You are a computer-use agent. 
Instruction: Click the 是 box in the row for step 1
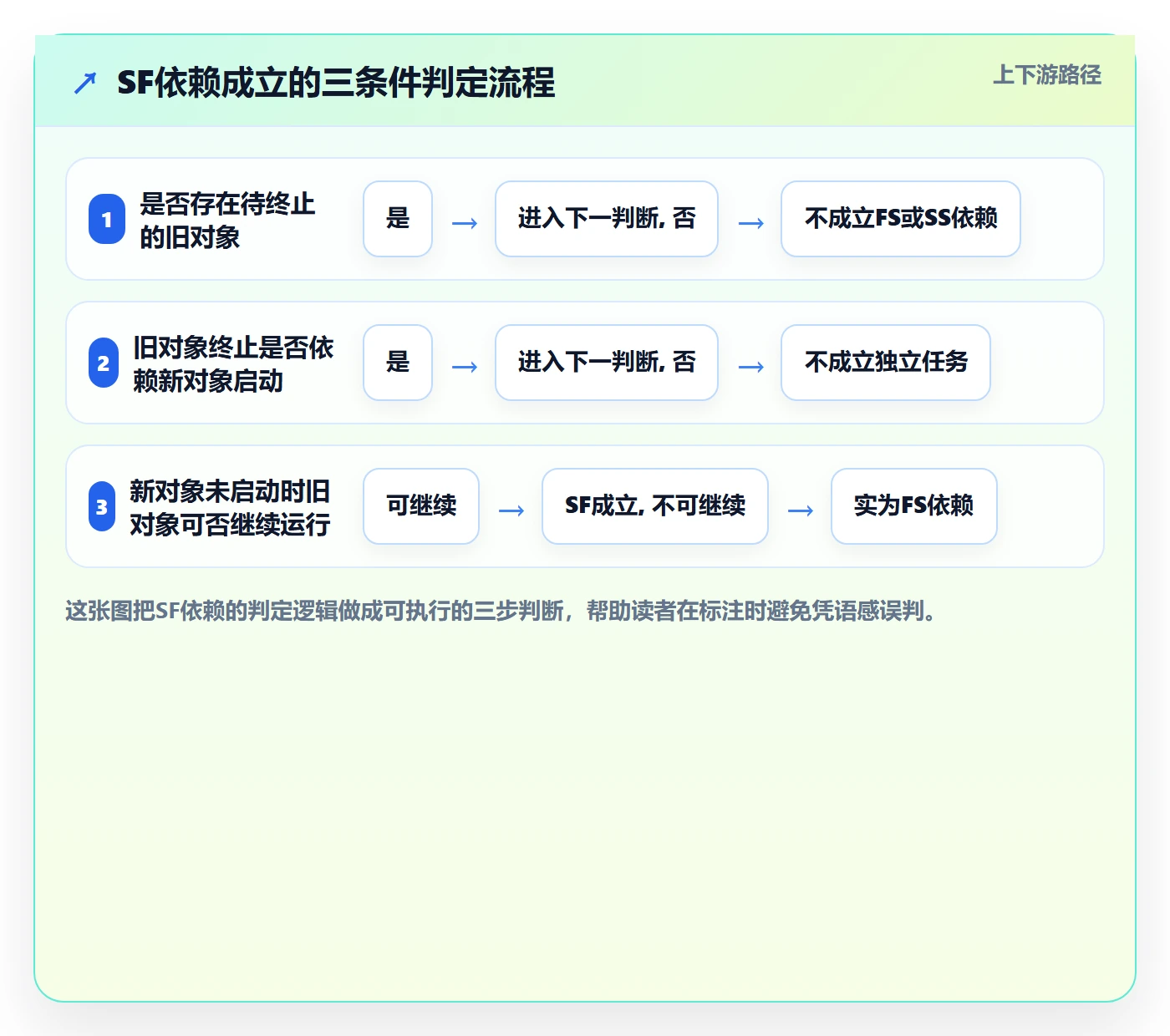(398, 219)
